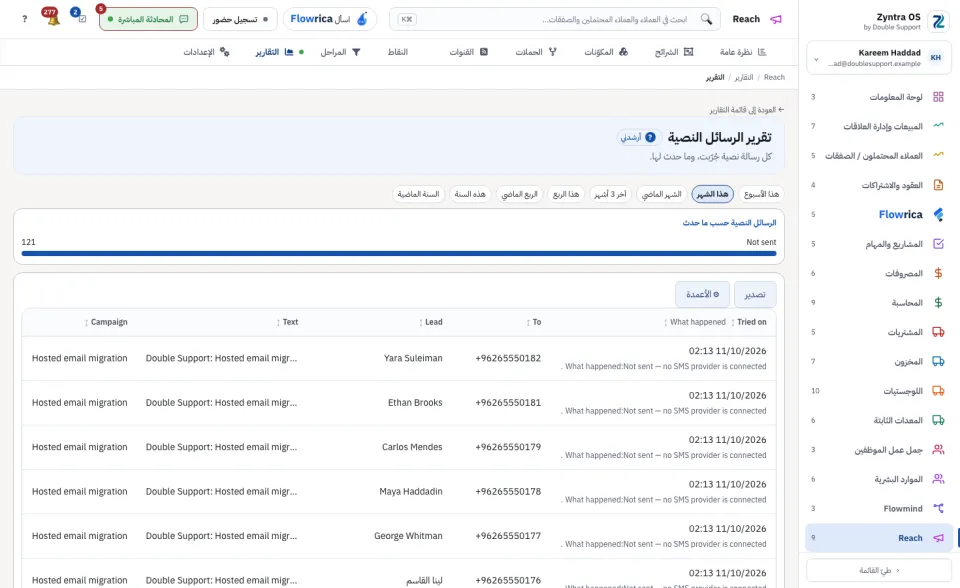Open الشرائح tab

point(673,52)
